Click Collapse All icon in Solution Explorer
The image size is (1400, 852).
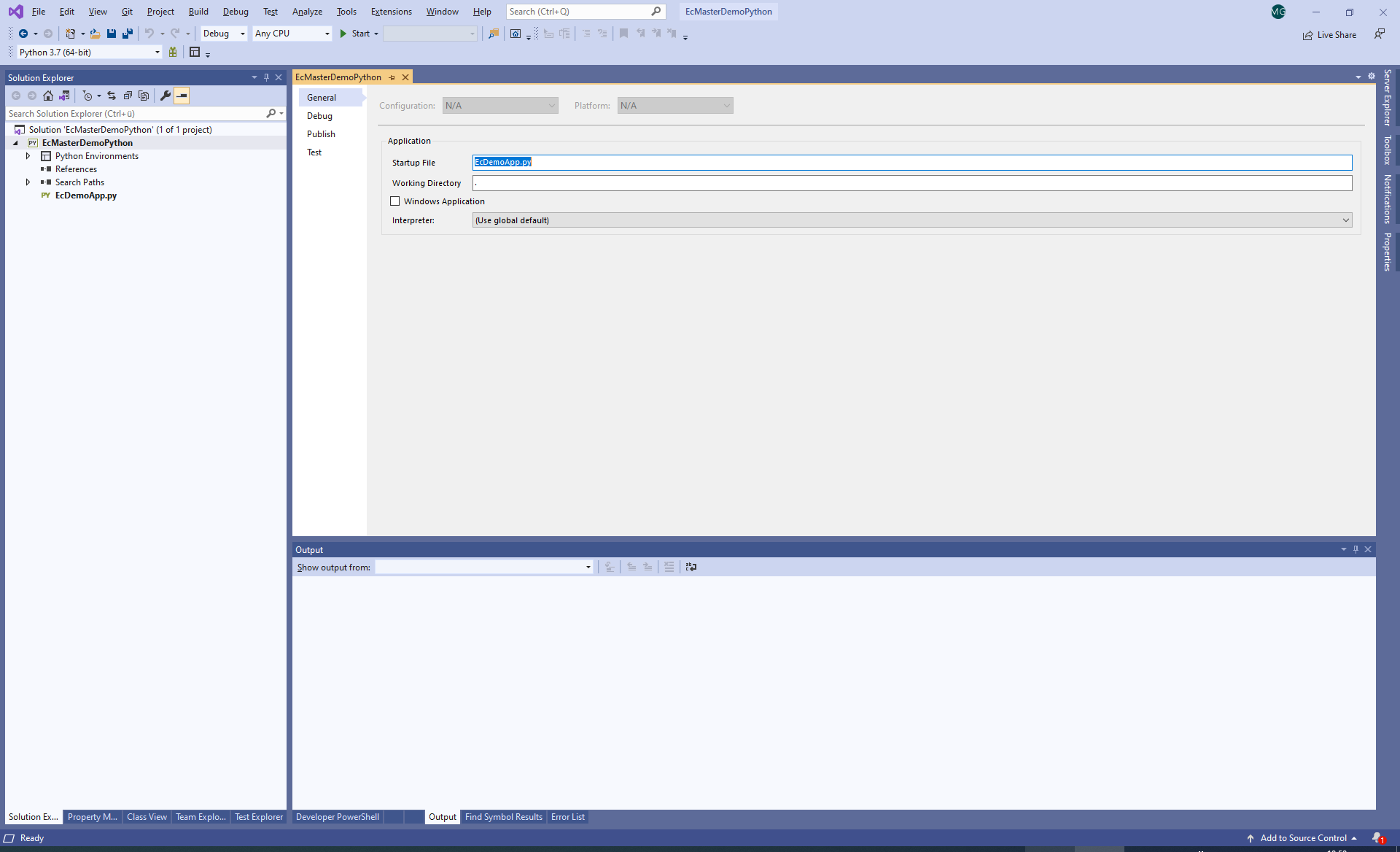(128, 96)
